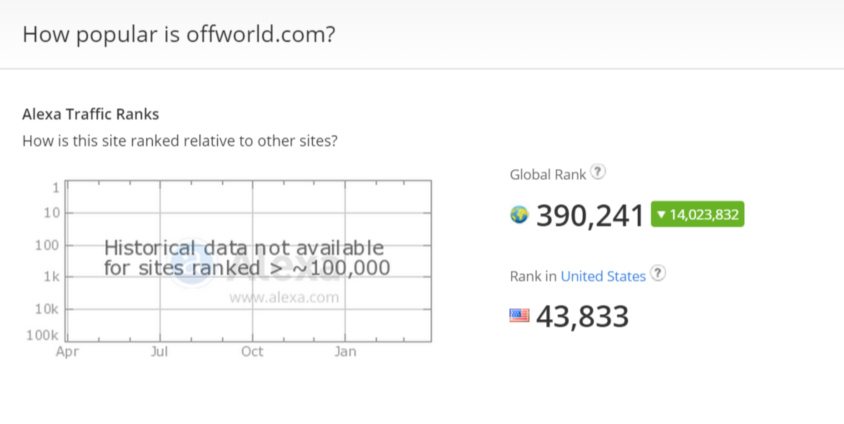Image resolution: width=844 pixels, height=424 pixels.
Task: Click the down arrow in green badge
Action: pyautogui.click(x=662, y=215)
